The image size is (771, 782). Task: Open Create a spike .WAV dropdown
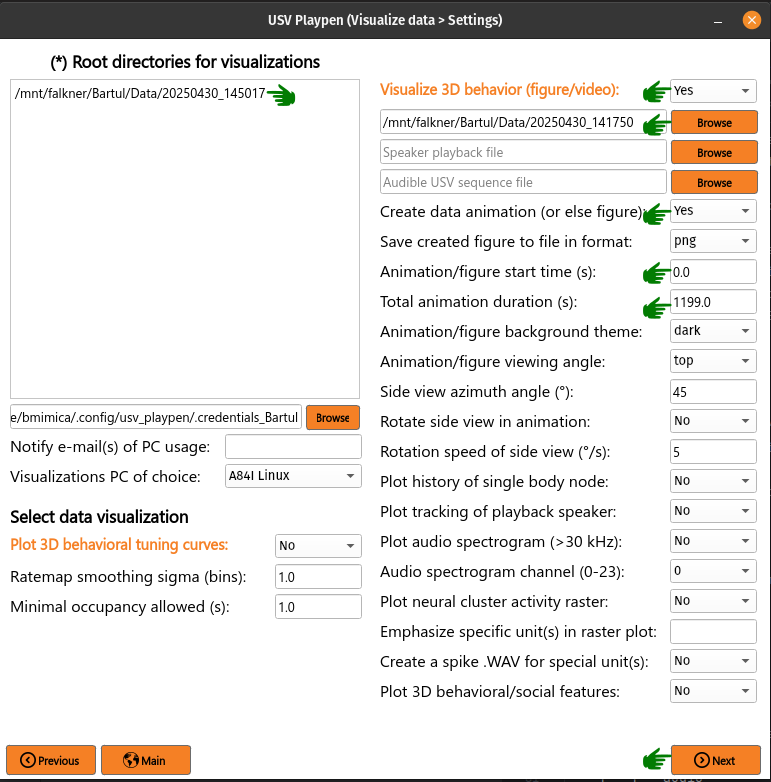tap(713, 661)
